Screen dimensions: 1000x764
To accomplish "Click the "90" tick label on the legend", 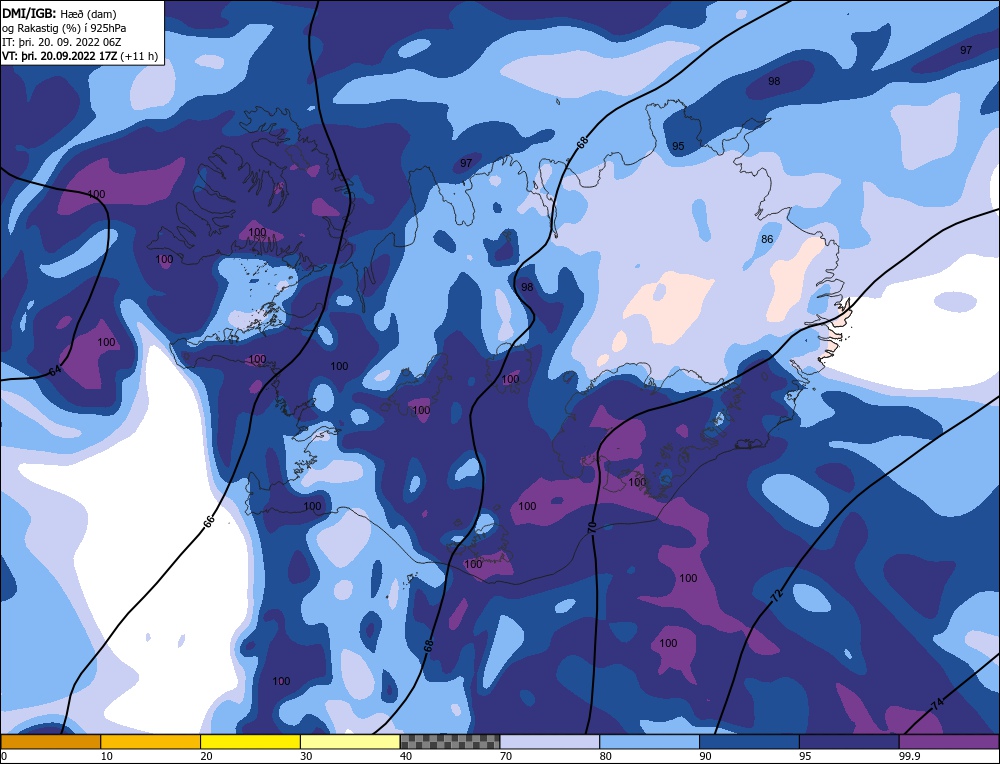I will (x=705, y=756).
